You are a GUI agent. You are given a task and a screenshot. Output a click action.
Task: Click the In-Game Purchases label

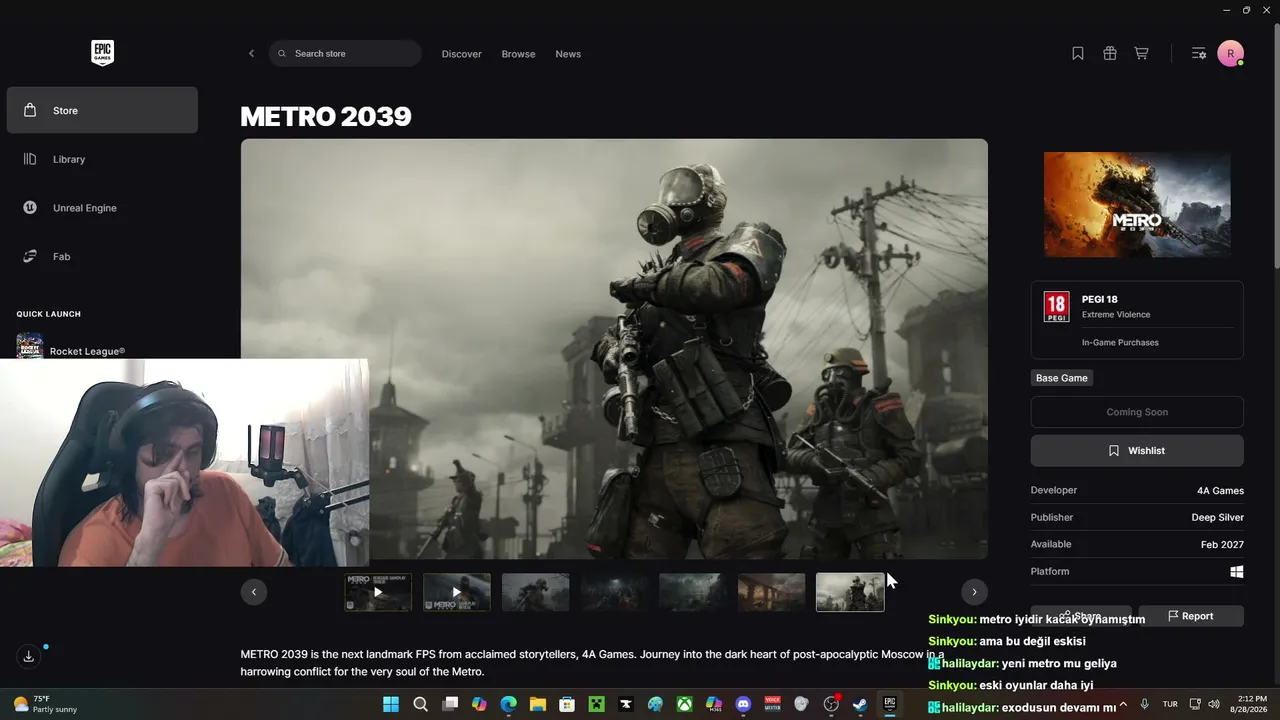click(x=1120, y=343)
